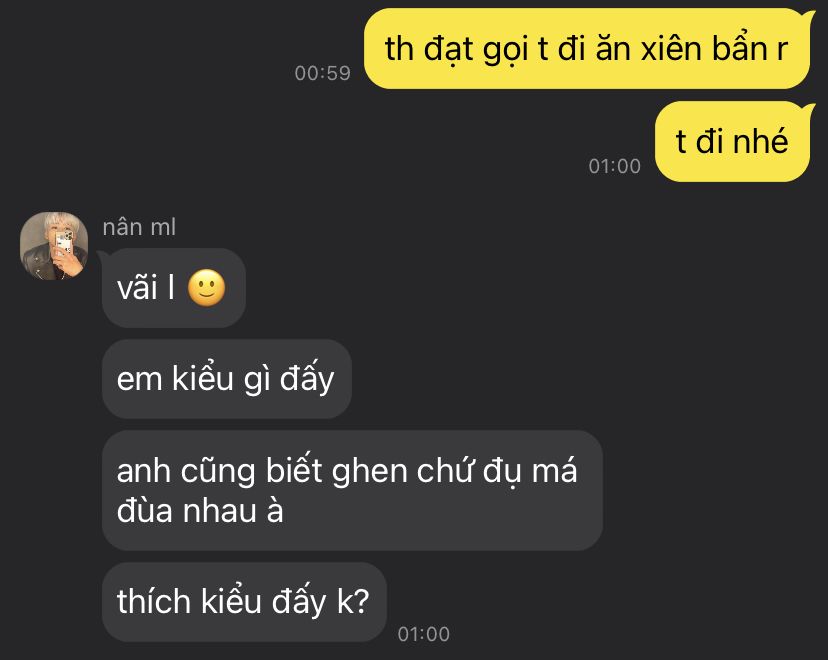Tap the yellow message about eating xiên bẩn
This screenshot has width=828, height=660.
click(587, 49)
